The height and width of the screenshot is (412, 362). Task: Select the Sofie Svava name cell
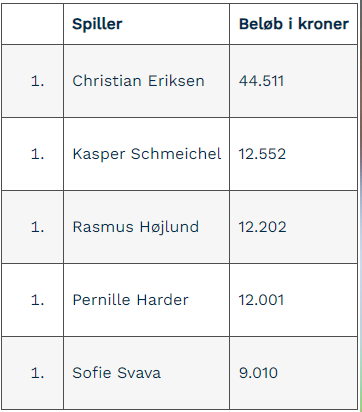[146, 373]
